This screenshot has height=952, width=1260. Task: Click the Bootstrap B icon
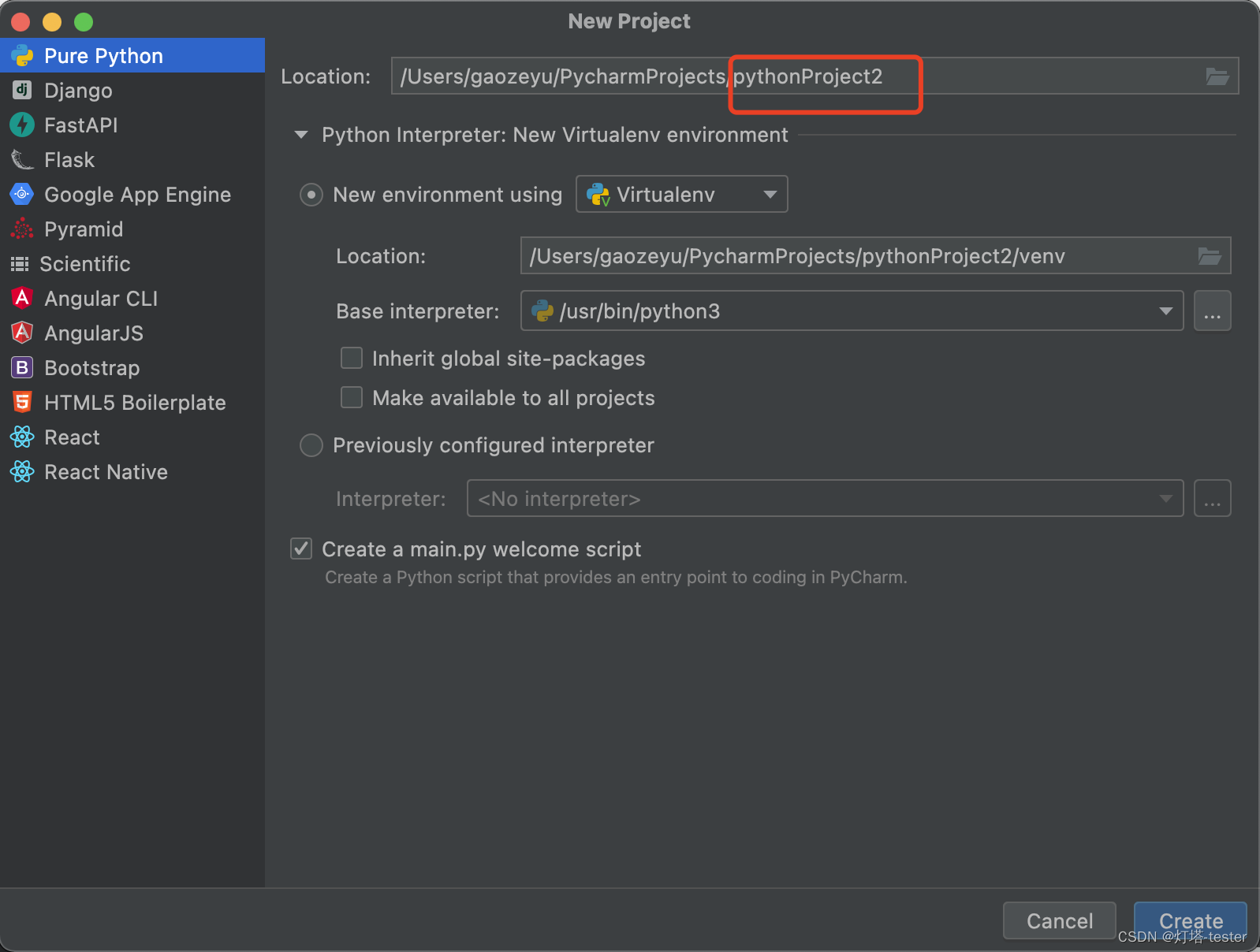click(22, 367)
